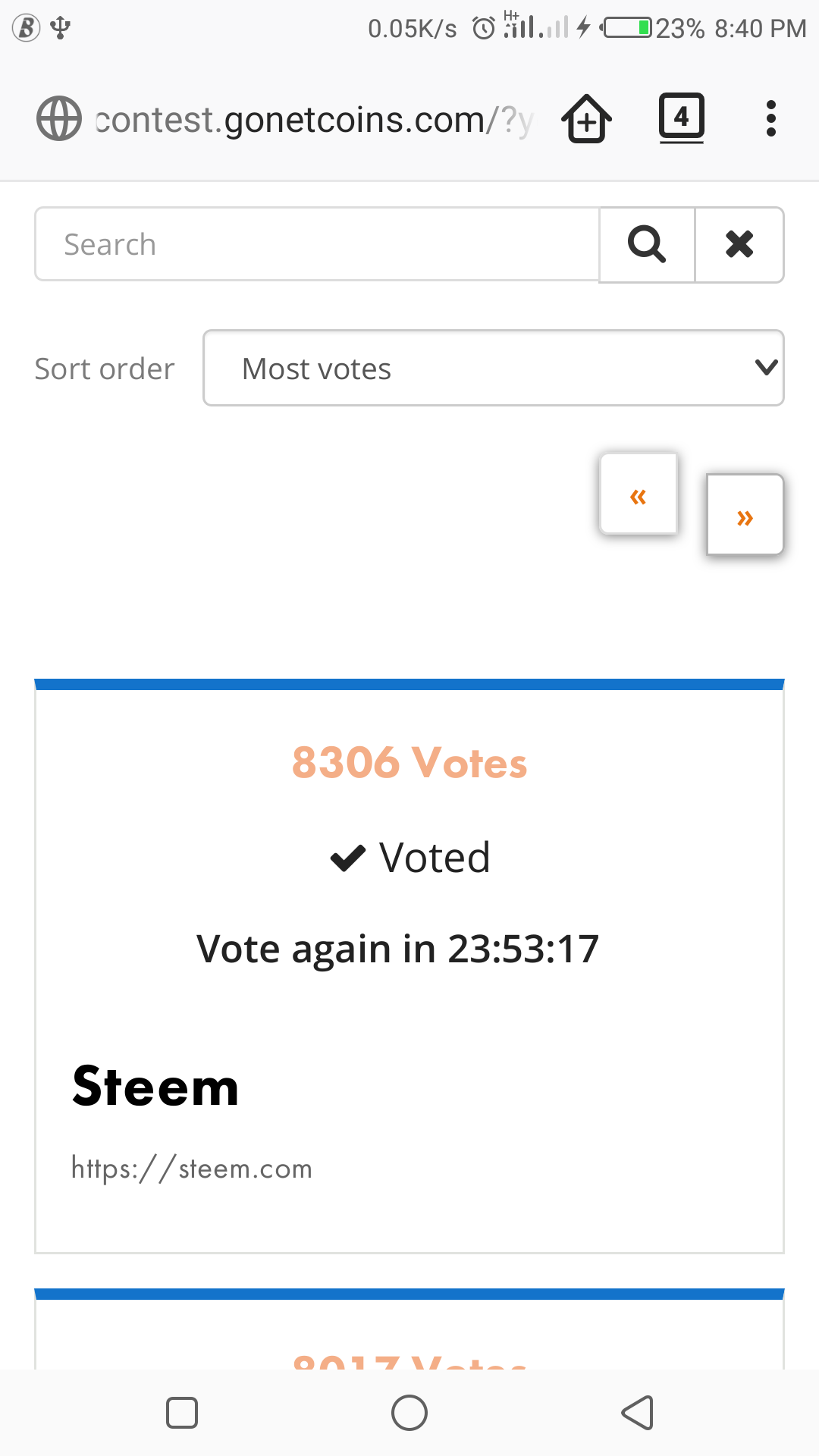Tap the battery status indicator
The height and width of the screenshot is (1456, 819).
[626, 29]
